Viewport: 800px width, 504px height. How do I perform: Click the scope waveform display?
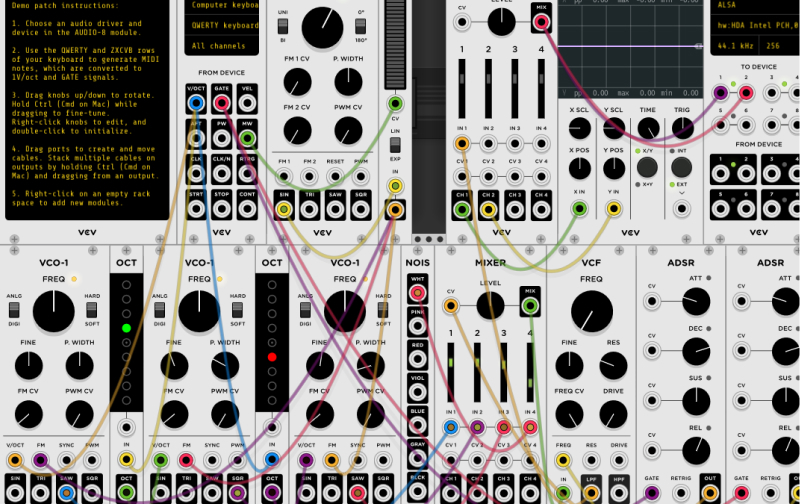(x=630, y=48)
